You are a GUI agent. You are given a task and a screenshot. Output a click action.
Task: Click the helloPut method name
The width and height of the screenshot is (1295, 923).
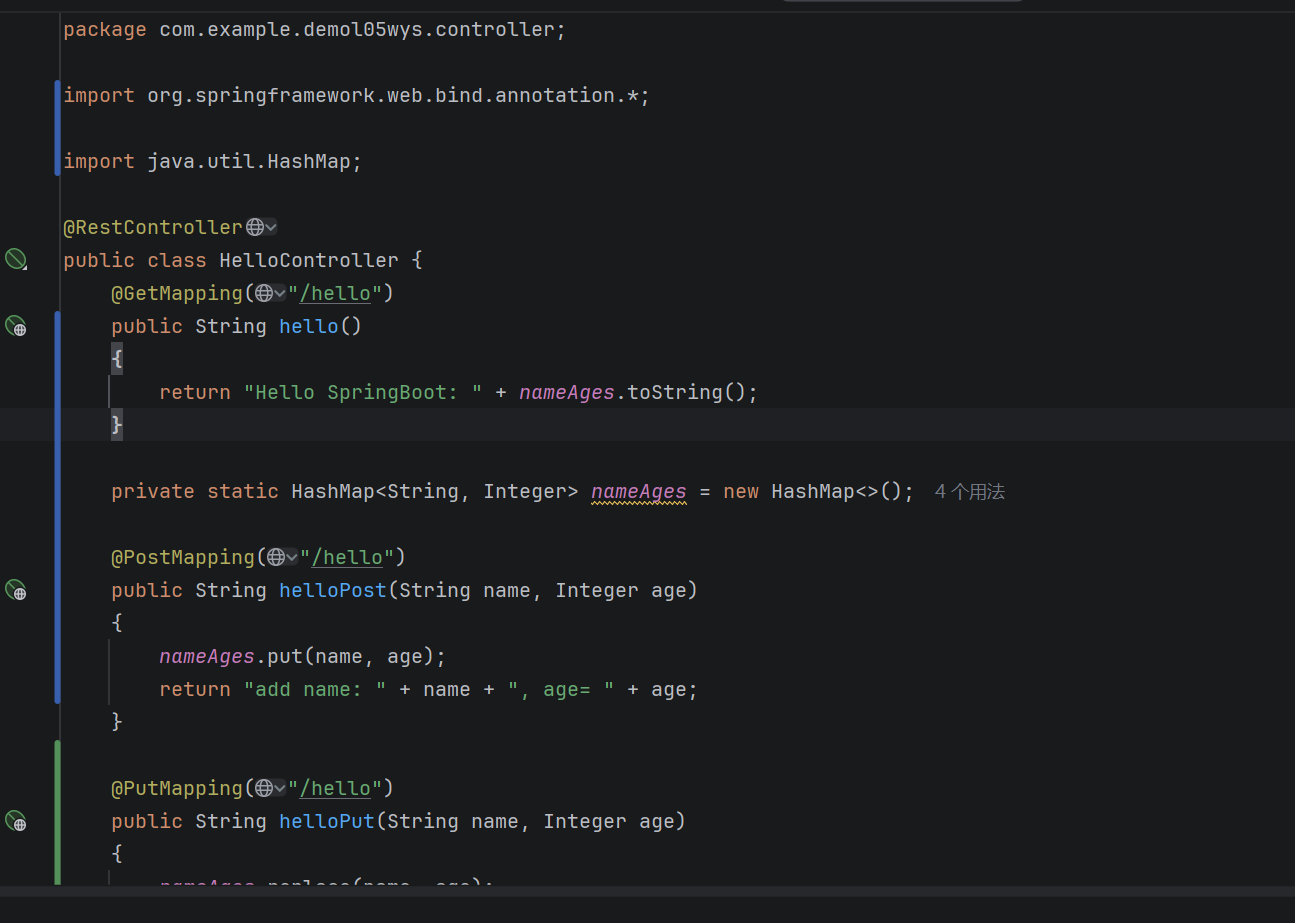click(x=327, y=821)
